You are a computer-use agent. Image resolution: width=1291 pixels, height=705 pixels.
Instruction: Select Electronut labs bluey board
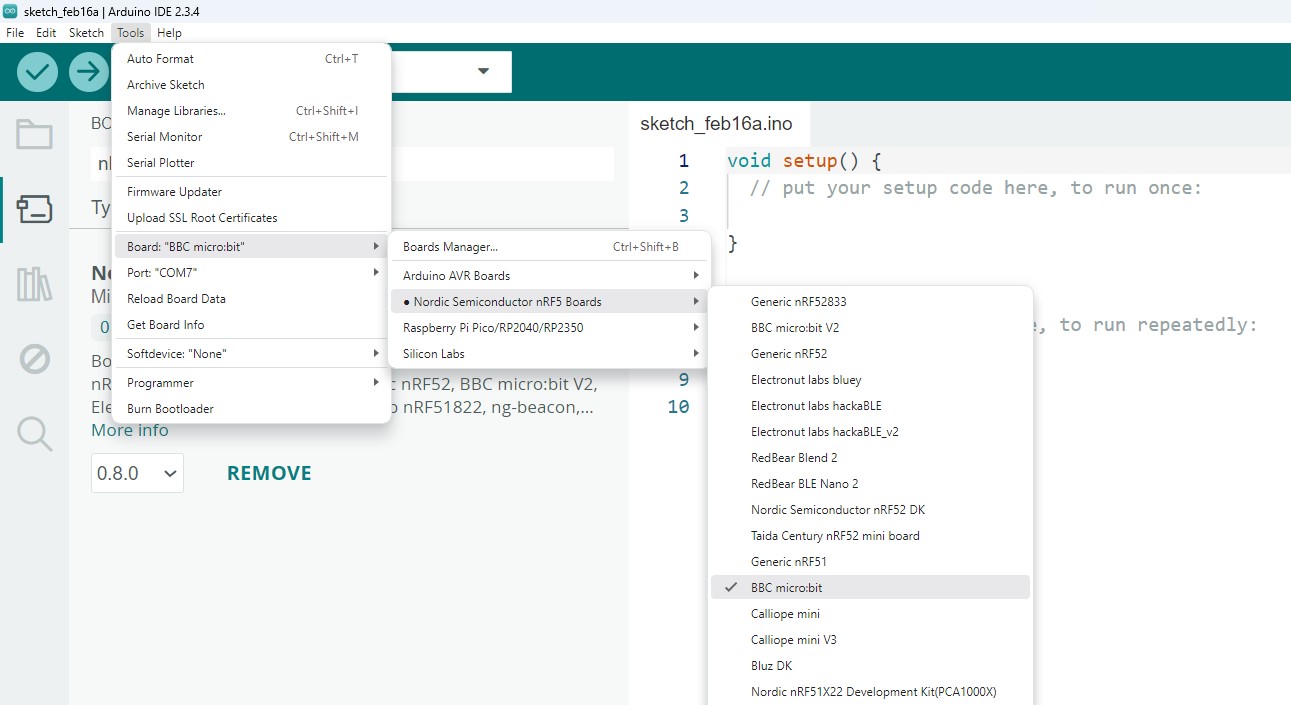(870, 379)
